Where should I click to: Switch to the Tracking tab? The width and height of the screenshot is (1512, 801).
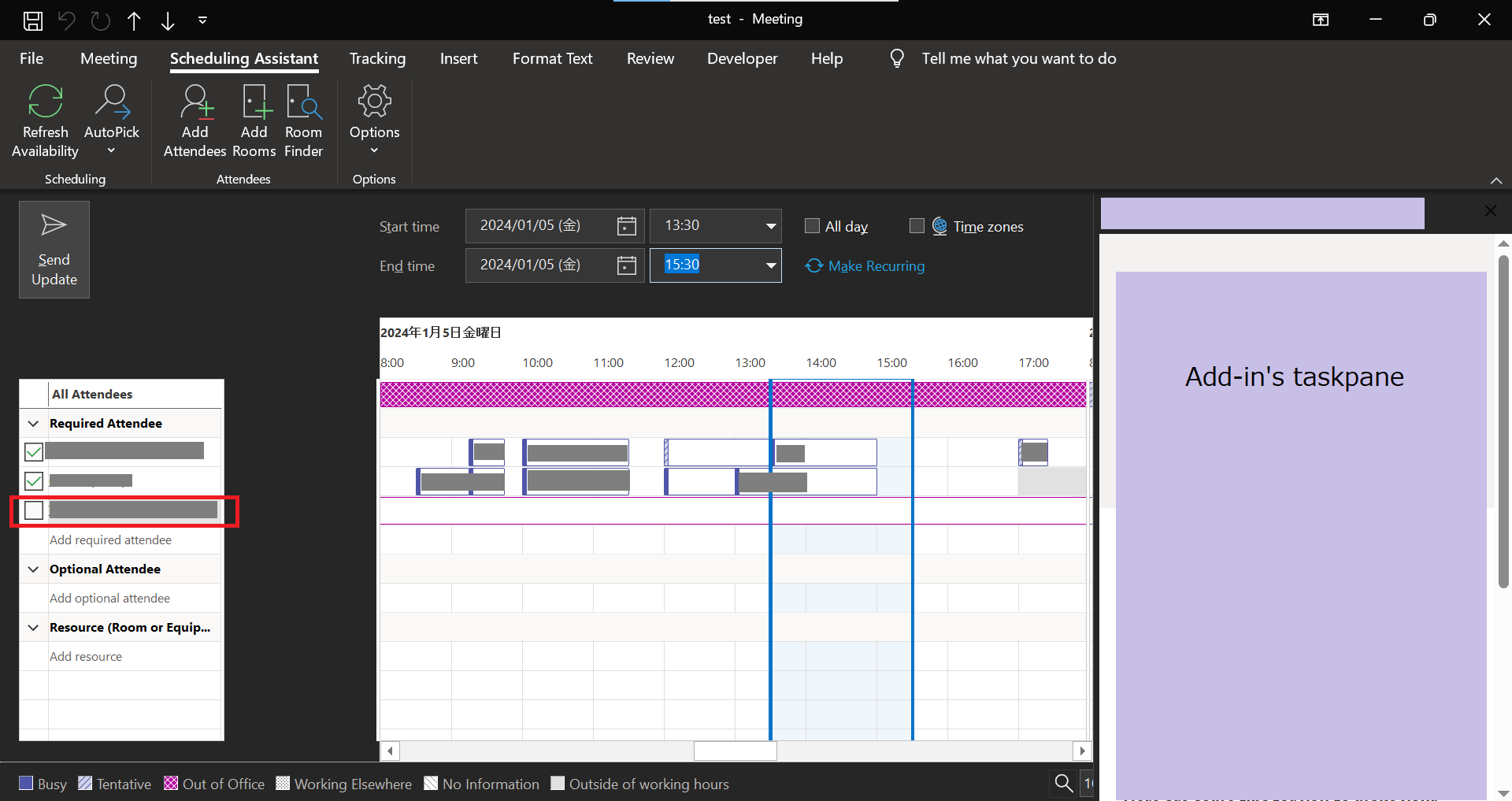tap(377, 58)
